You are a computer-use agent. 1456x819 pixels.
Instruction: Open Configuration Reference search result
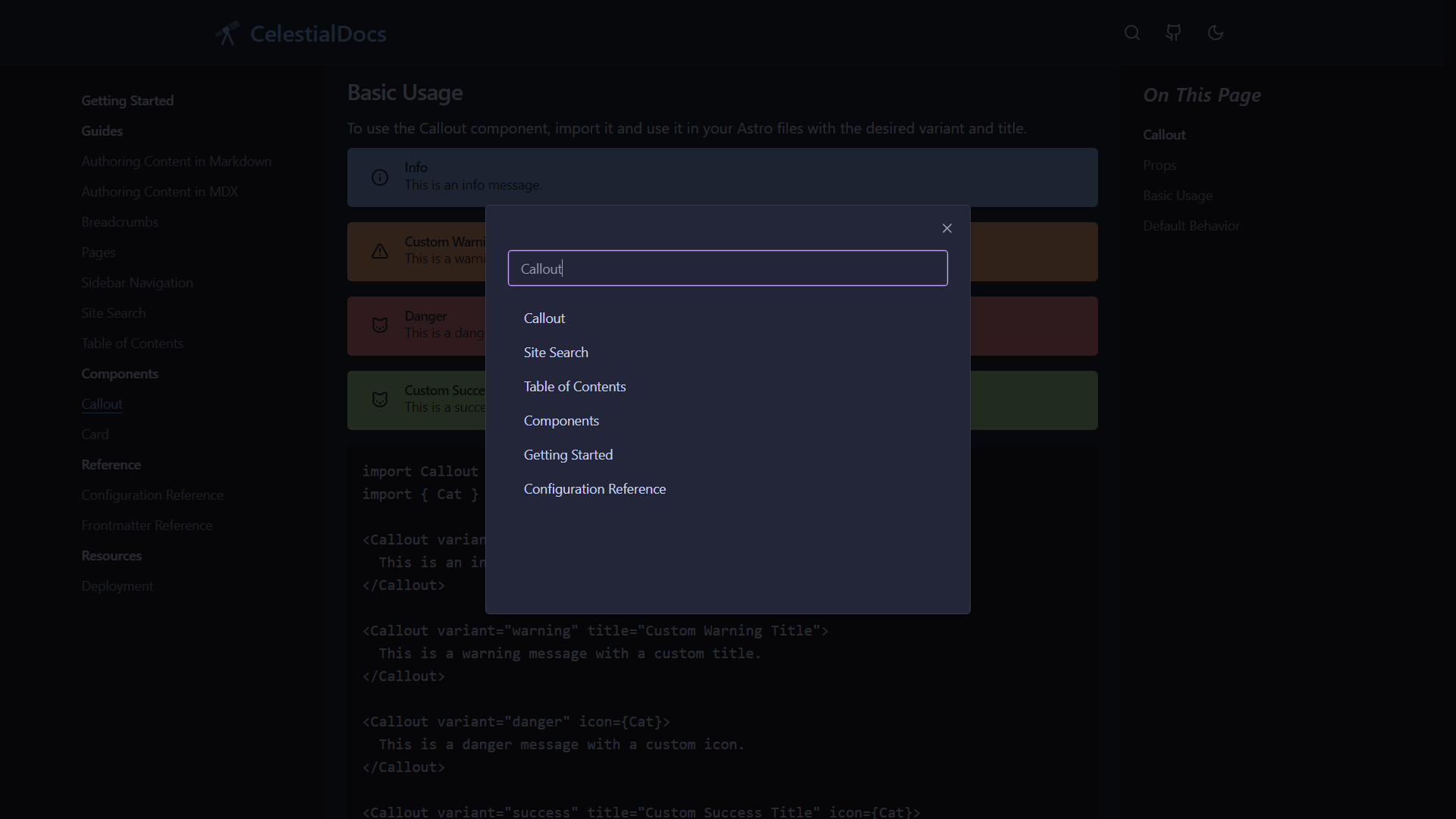click(594, 489)
